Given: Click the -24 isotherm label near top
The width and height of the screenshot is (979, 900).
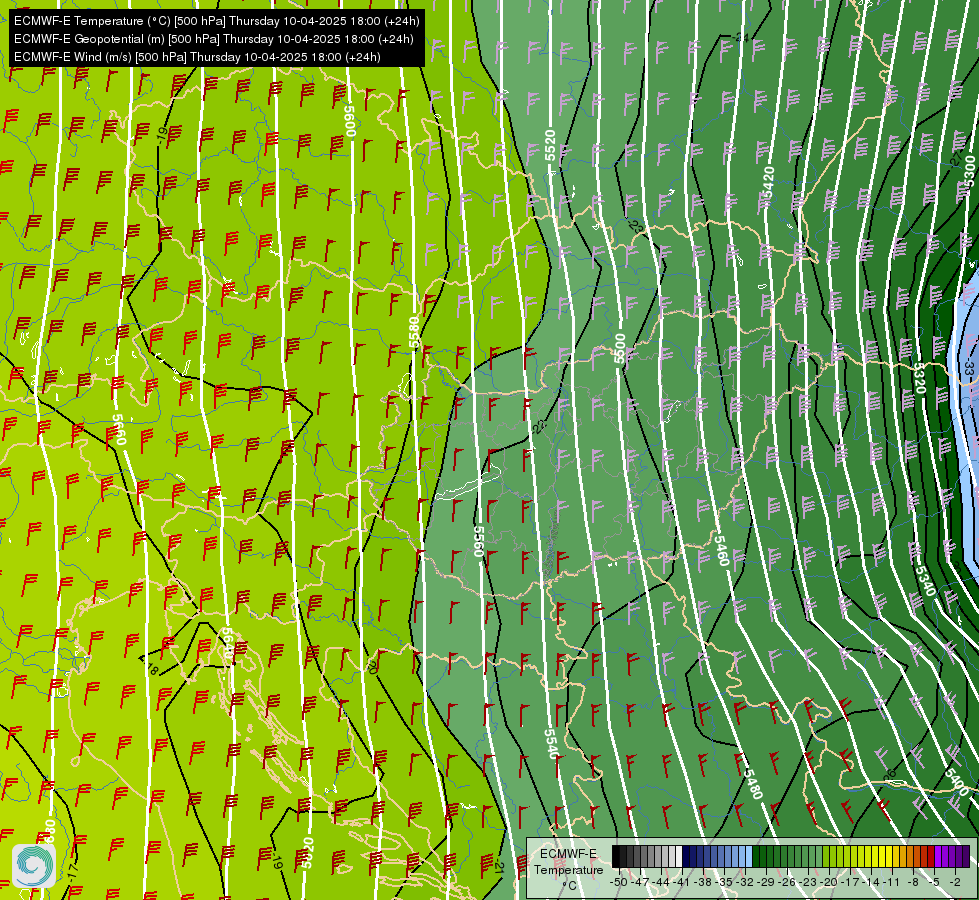Looking at the screenshot, I should click(740, 37).
